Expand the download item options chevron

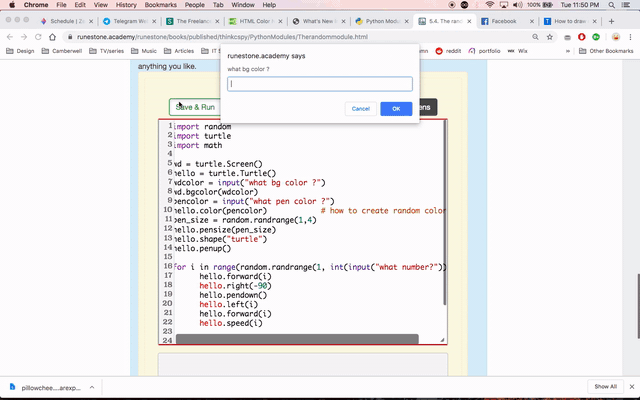92,387
